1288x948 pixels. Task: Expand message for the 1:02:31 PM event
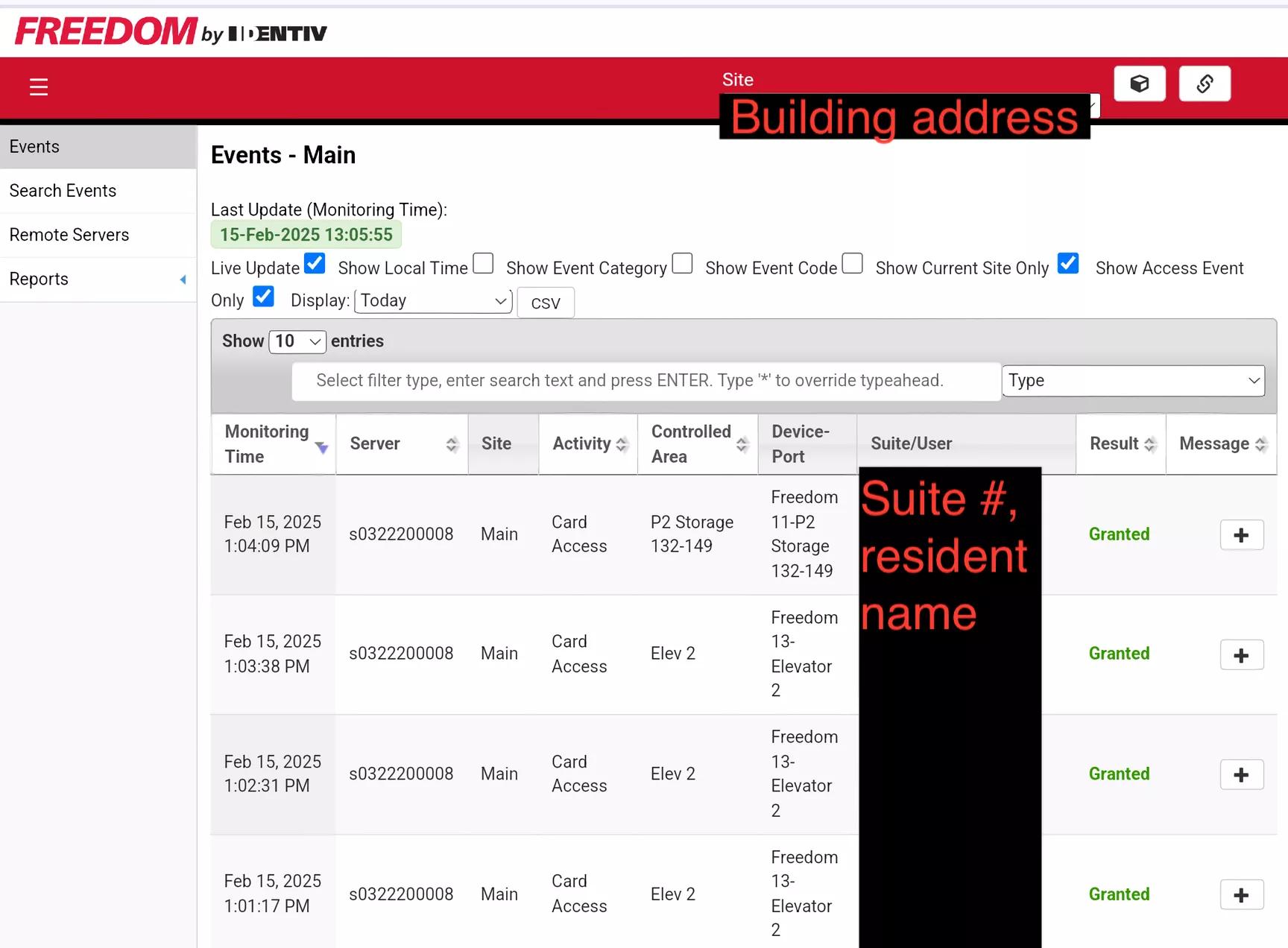(1241, 775)
